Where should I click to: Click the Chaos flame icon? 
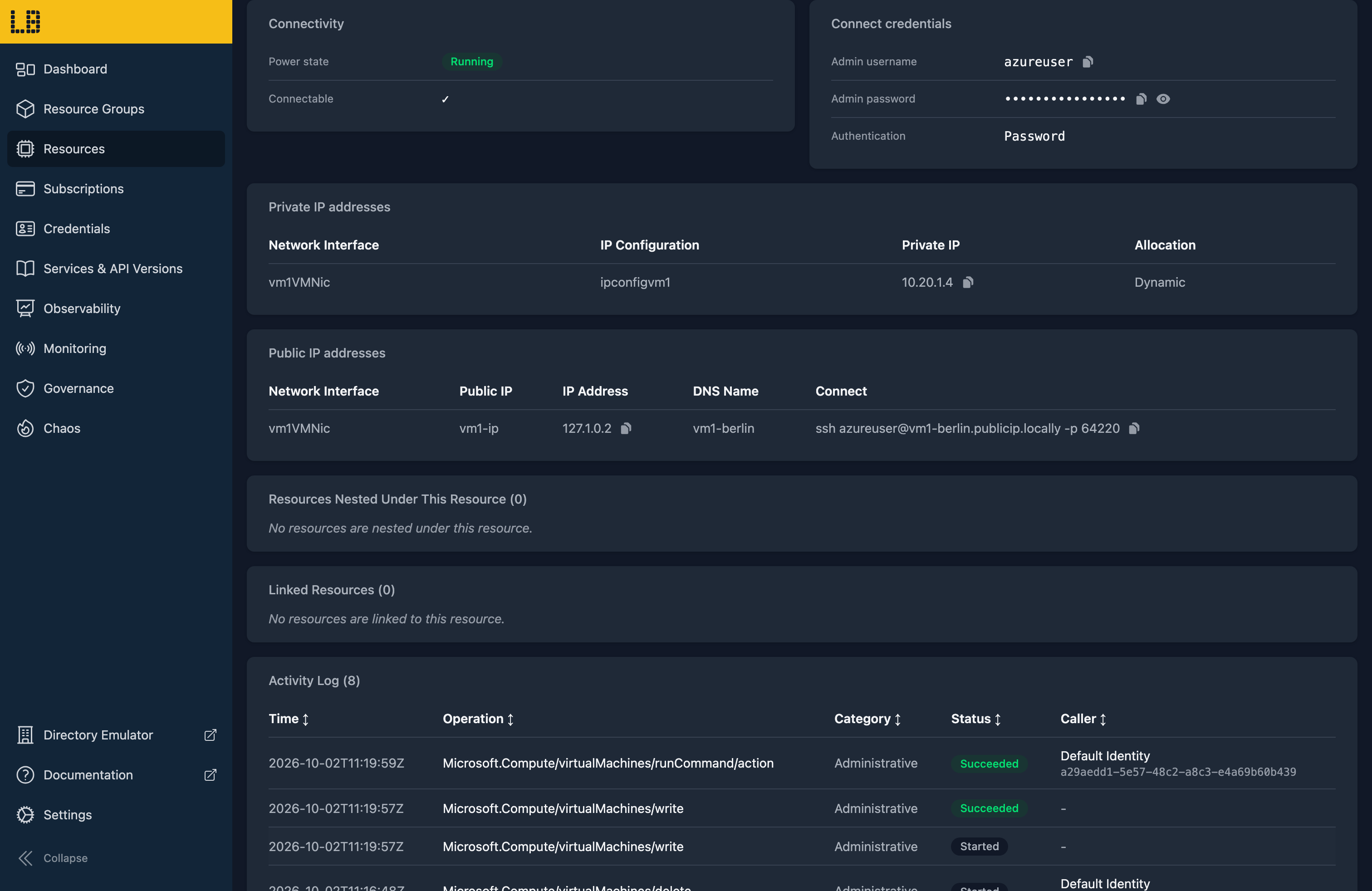click(x=25, y=428)
